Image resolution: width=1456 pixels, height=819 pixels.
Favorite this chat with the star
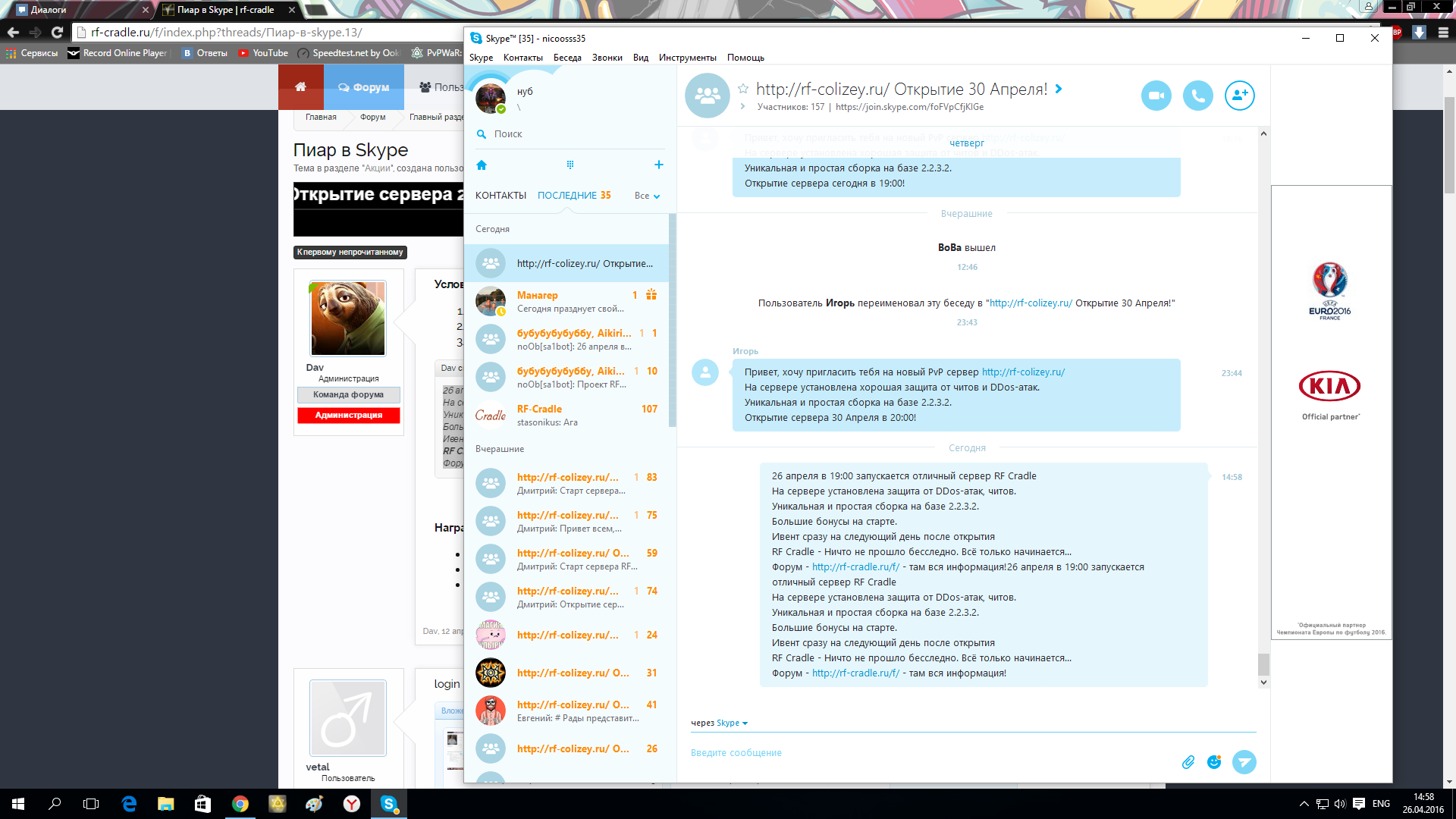tap(743, 89)
